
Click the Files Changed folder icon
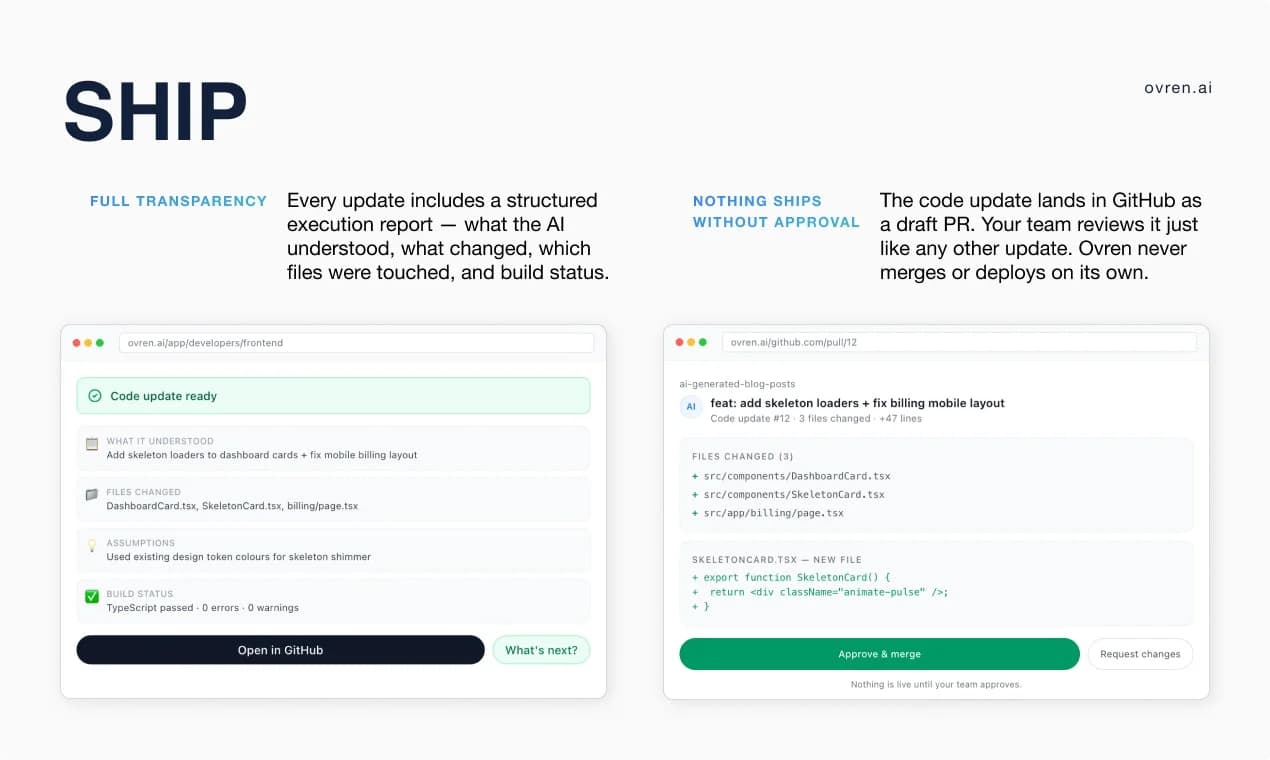pos(92,494)
